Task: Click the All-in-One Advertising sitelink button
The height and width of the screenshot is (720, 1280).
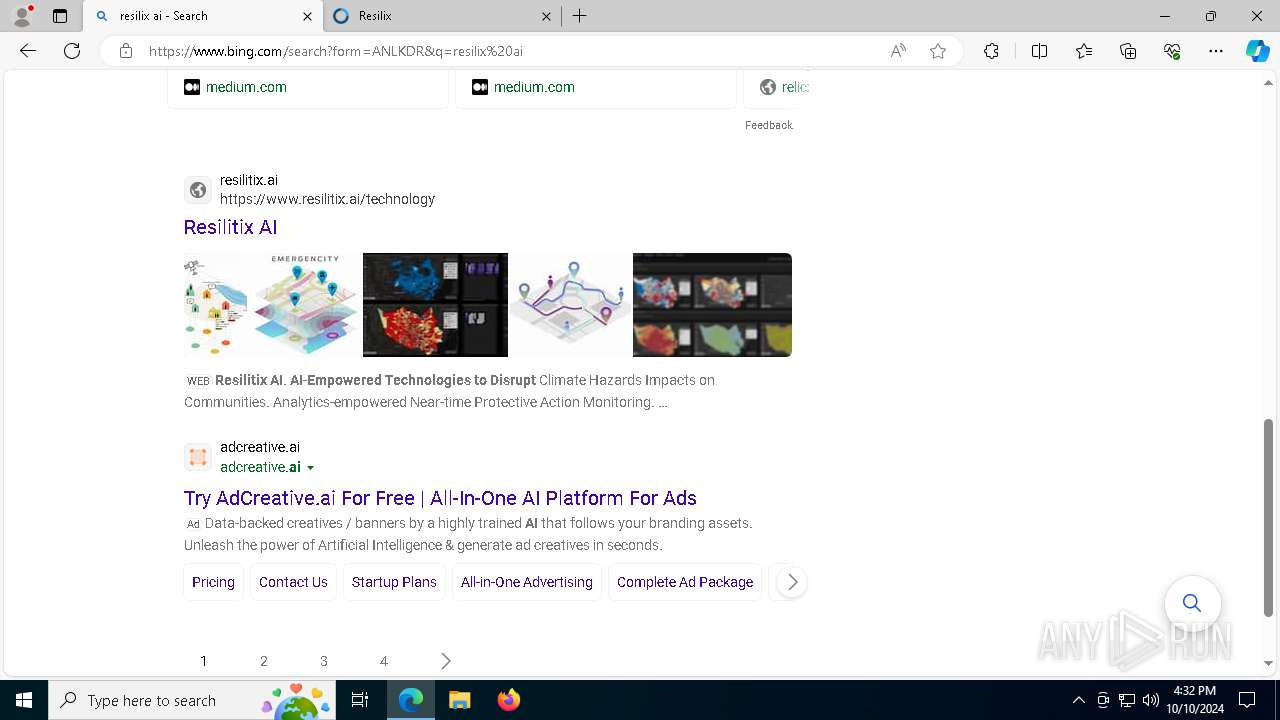Action: point(527,582)
